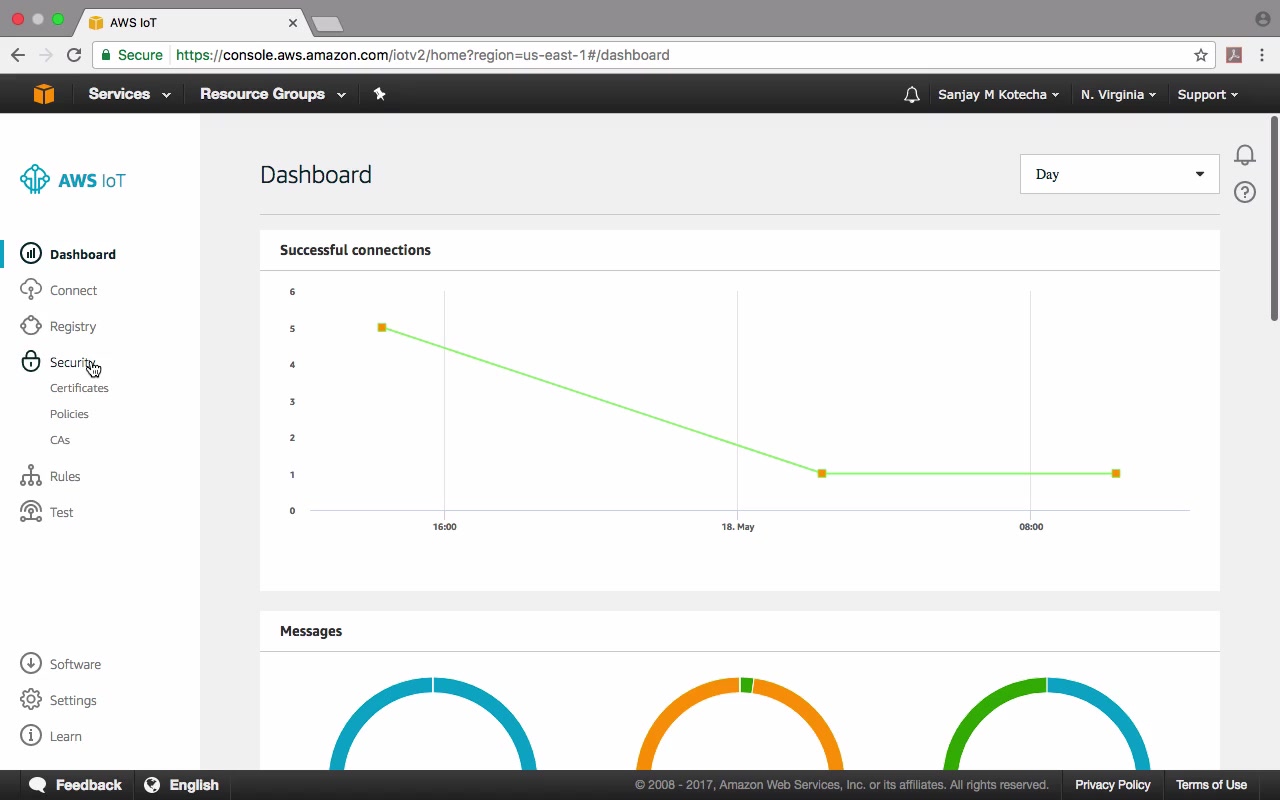Click the 18. May axis label
This screenshot has height=800, width=1280.
click(x=738, y=527)
